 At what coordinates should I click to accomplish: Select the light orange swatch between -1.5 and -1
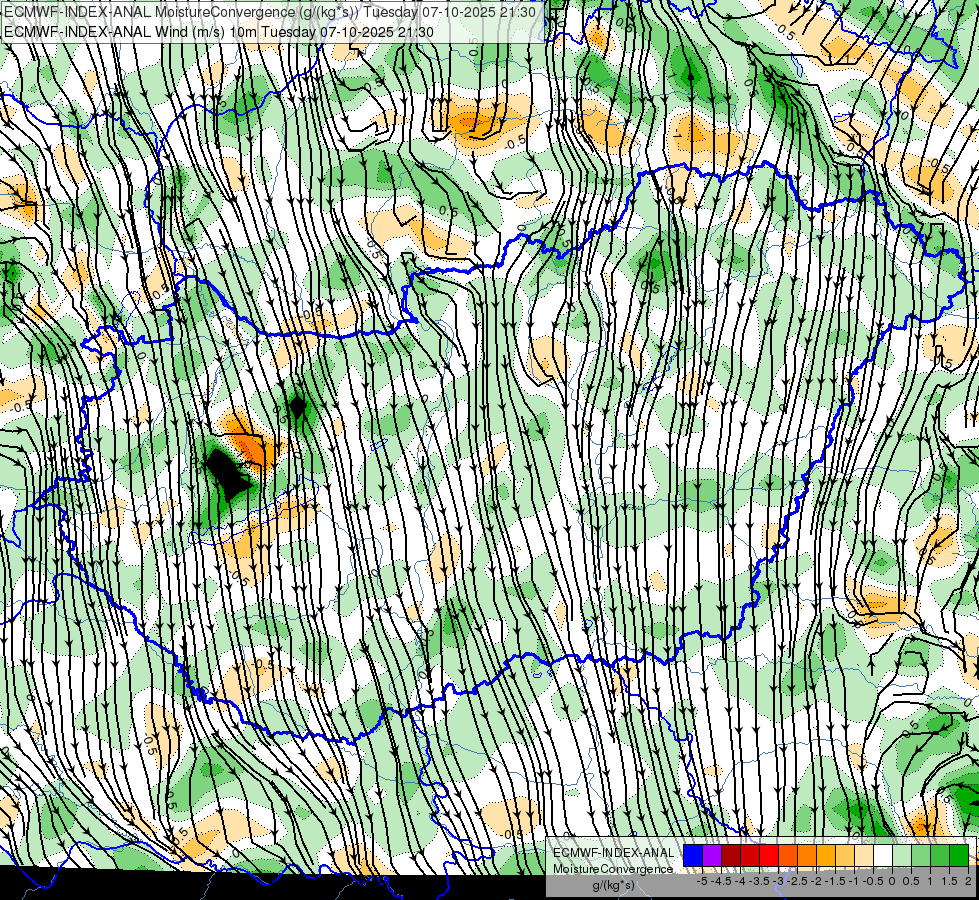pos(845,855)
